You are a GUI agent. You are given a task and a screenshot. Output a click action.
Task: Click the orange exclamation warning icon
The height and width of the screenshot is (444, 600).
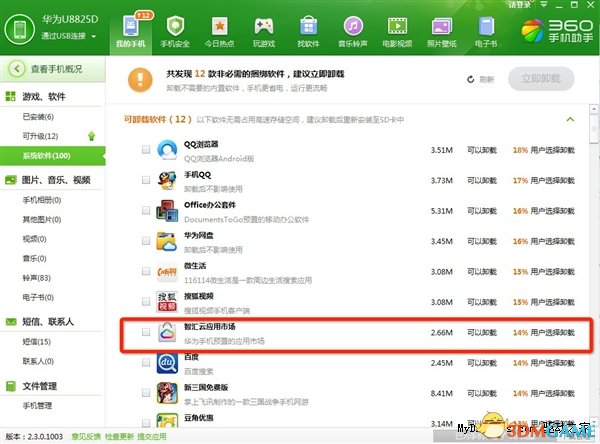click(x=140, y=80)
